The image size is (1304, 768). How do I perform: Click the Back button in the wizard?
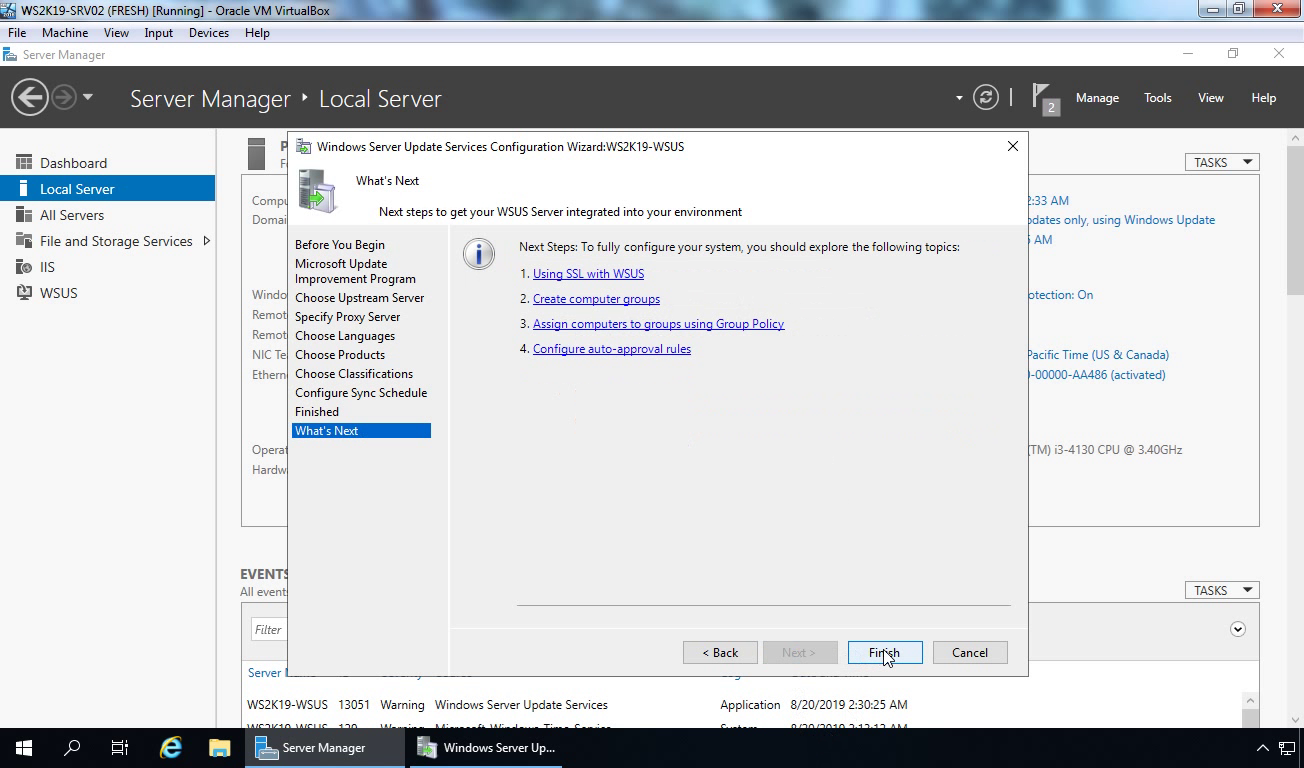[x=720, y=653]
